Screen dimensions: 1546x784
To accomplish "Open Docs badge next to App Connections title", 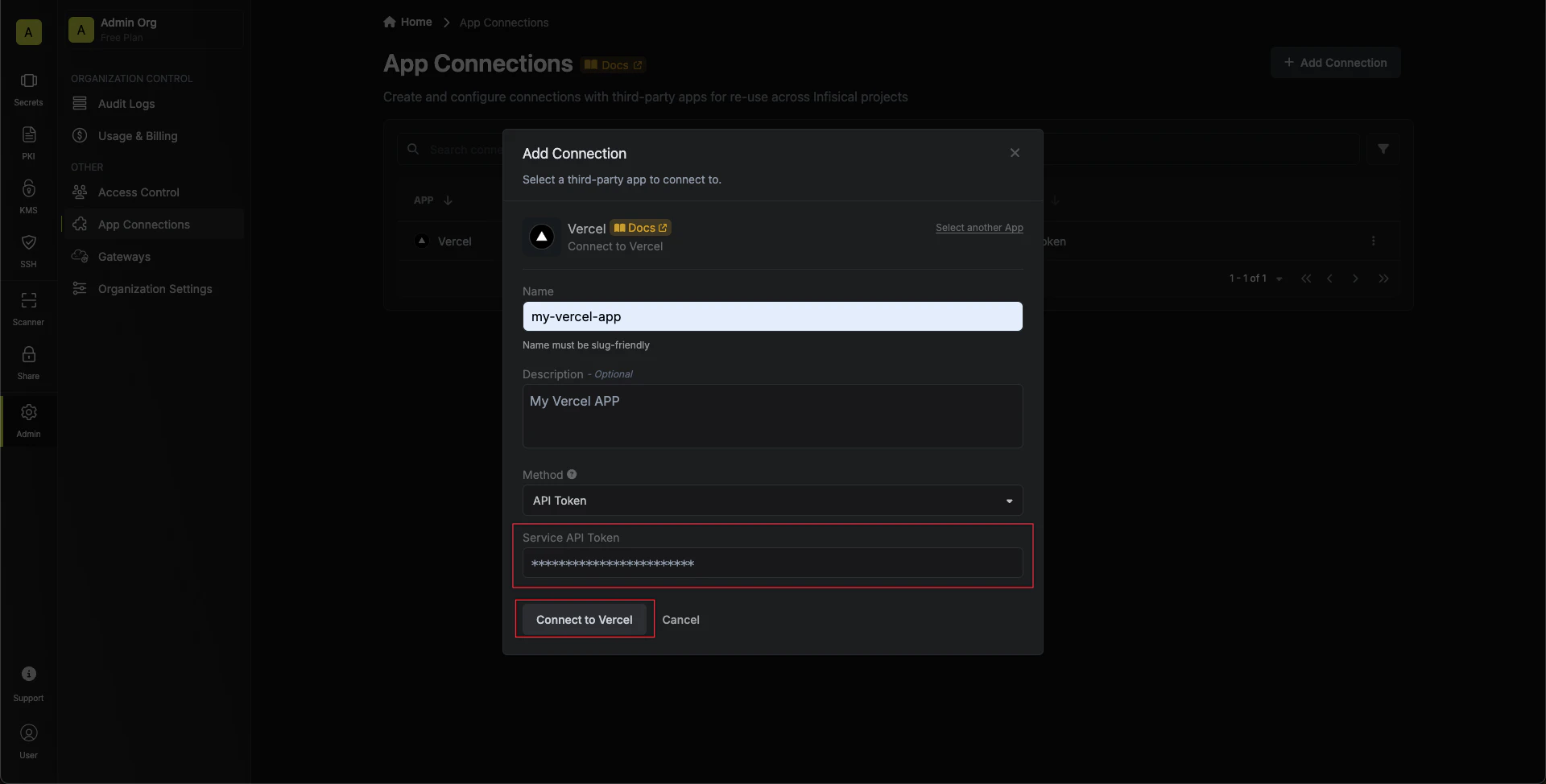I will 614,65.
